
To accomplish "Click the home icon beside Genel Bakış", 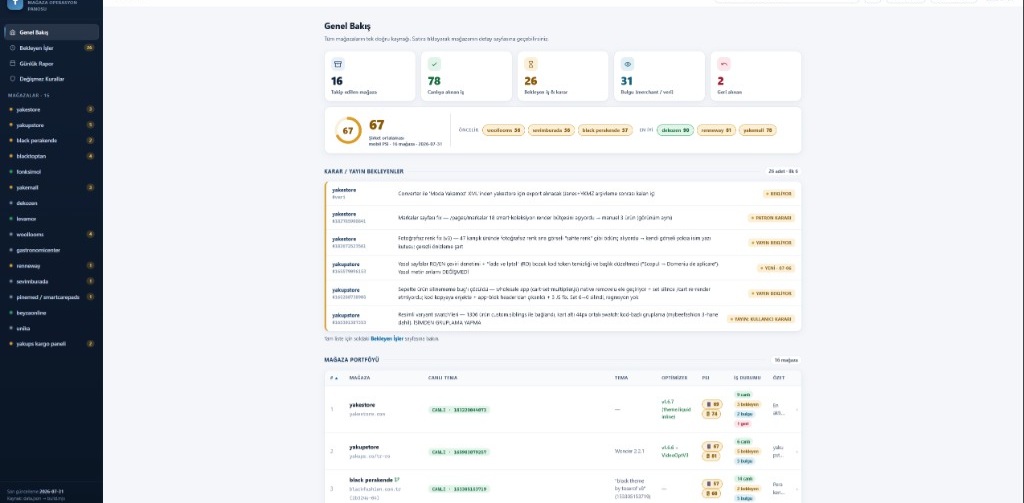I will click(12, 32).
